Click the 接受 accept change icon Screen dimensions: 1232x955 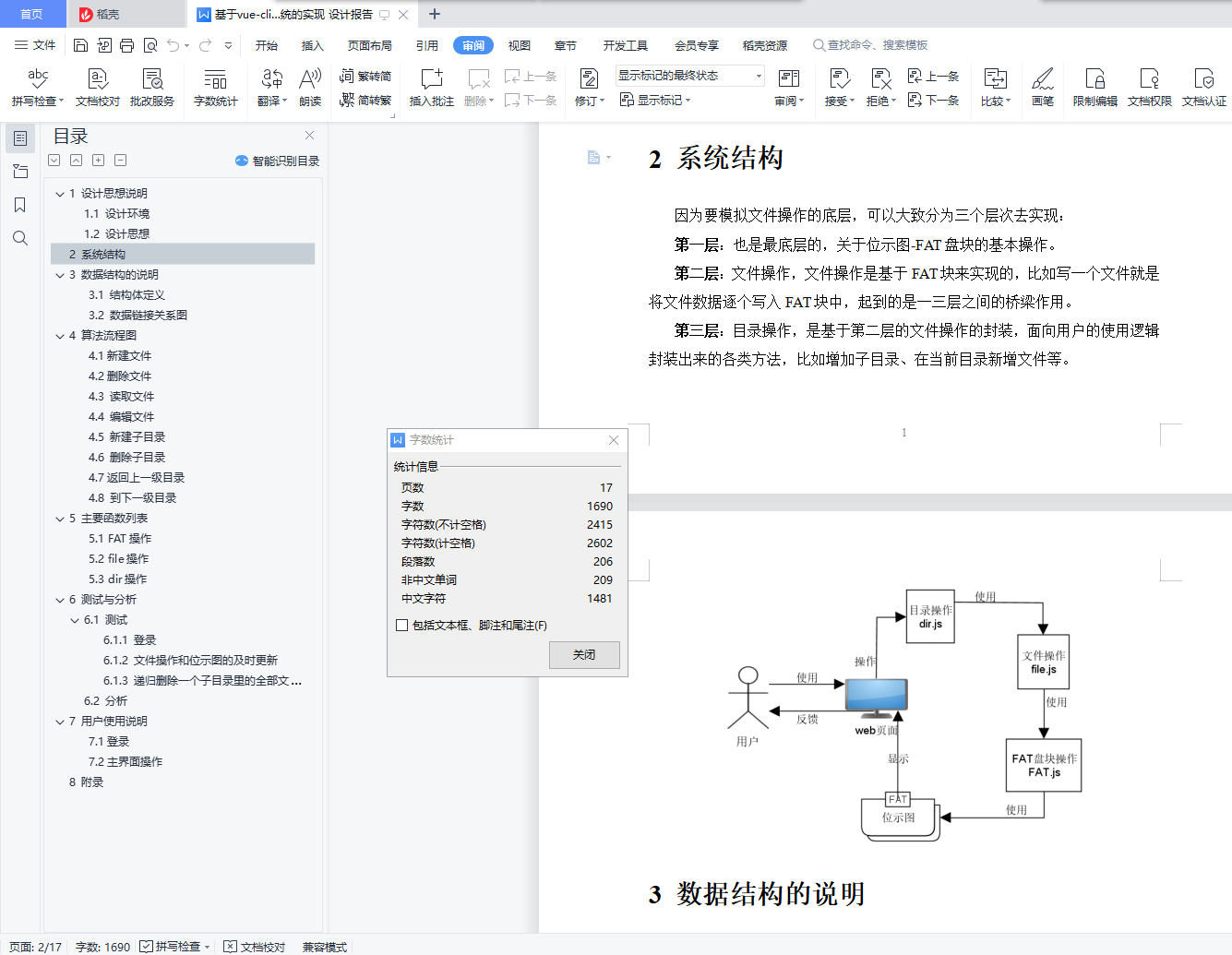click(839, 88)
